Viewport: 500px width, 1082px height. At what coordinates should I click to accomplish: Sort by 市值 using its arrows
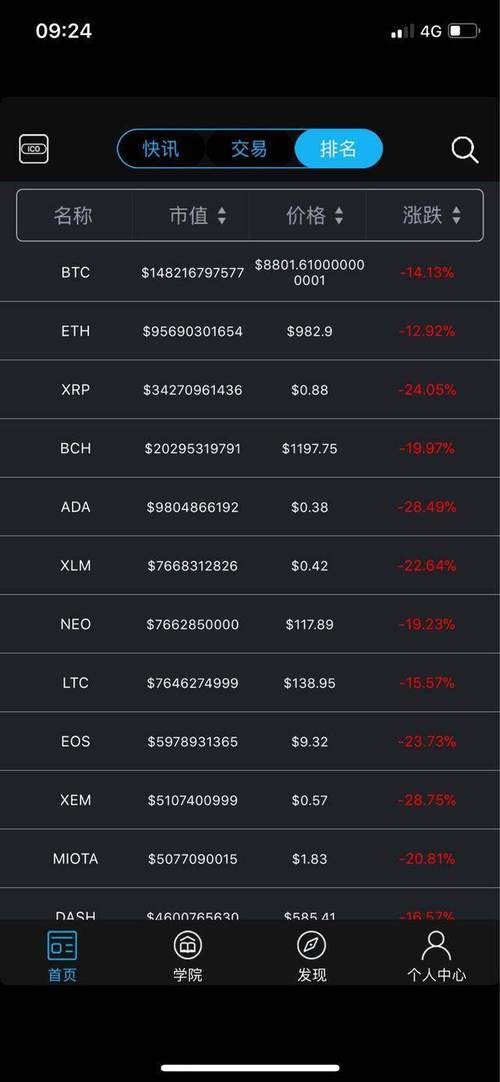[x=221, y=216]
